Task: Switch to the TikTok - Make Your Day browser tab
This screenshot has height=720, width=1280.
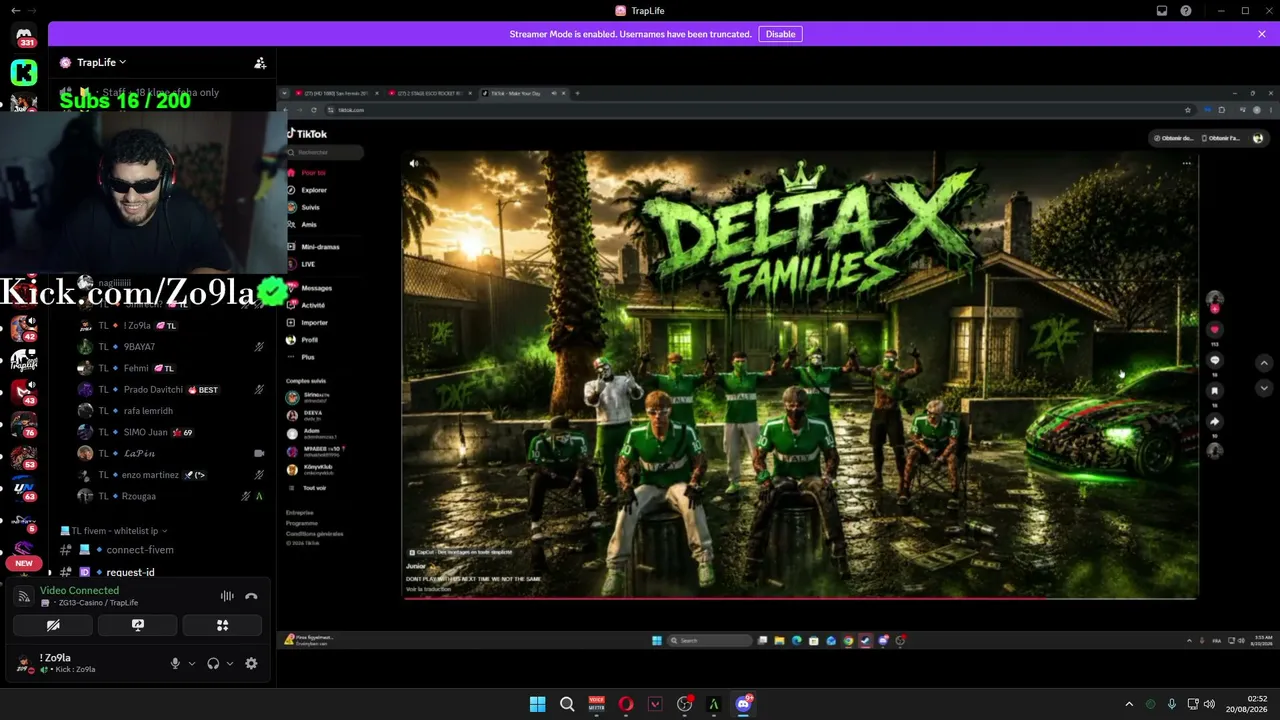Action: point(522,93)
